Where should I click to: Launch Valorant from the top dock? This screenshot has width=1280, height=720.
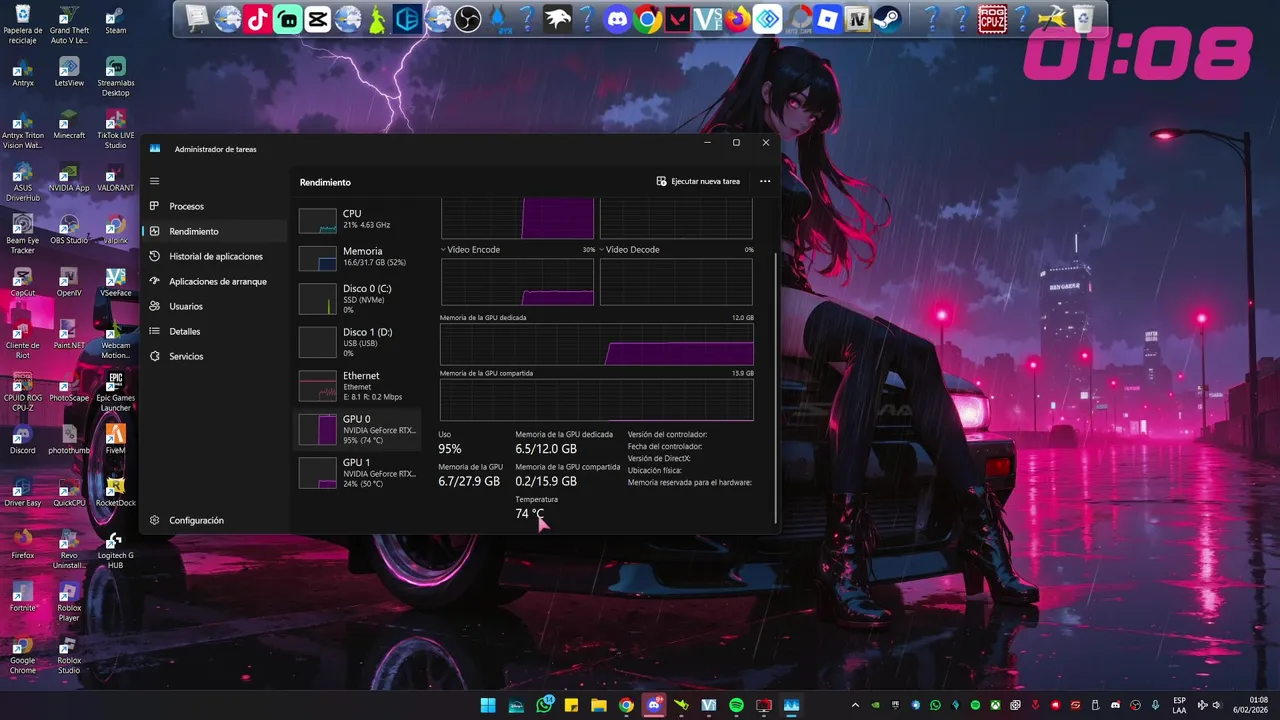pos(677,19)
